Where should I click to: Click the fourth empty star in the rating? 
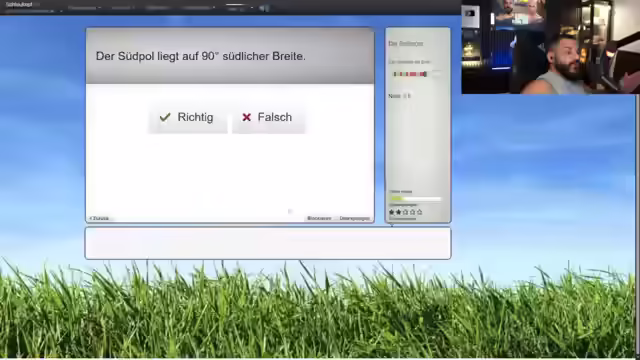tap(413, 212)
